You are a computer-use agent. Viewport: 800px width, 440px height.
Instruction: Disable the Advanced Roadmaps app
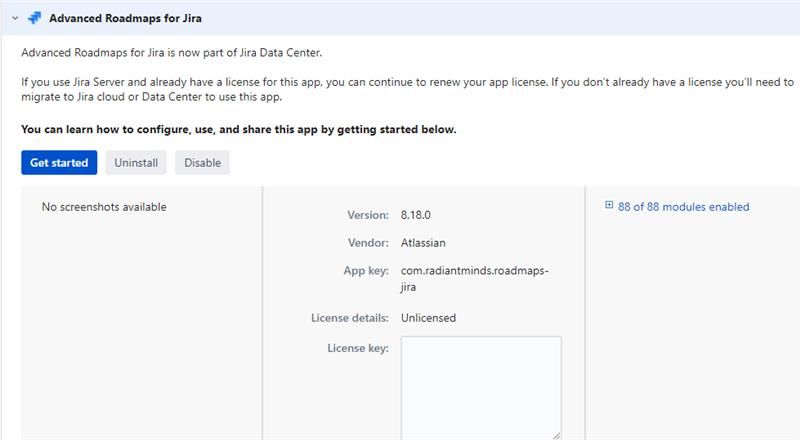(203, 162)
